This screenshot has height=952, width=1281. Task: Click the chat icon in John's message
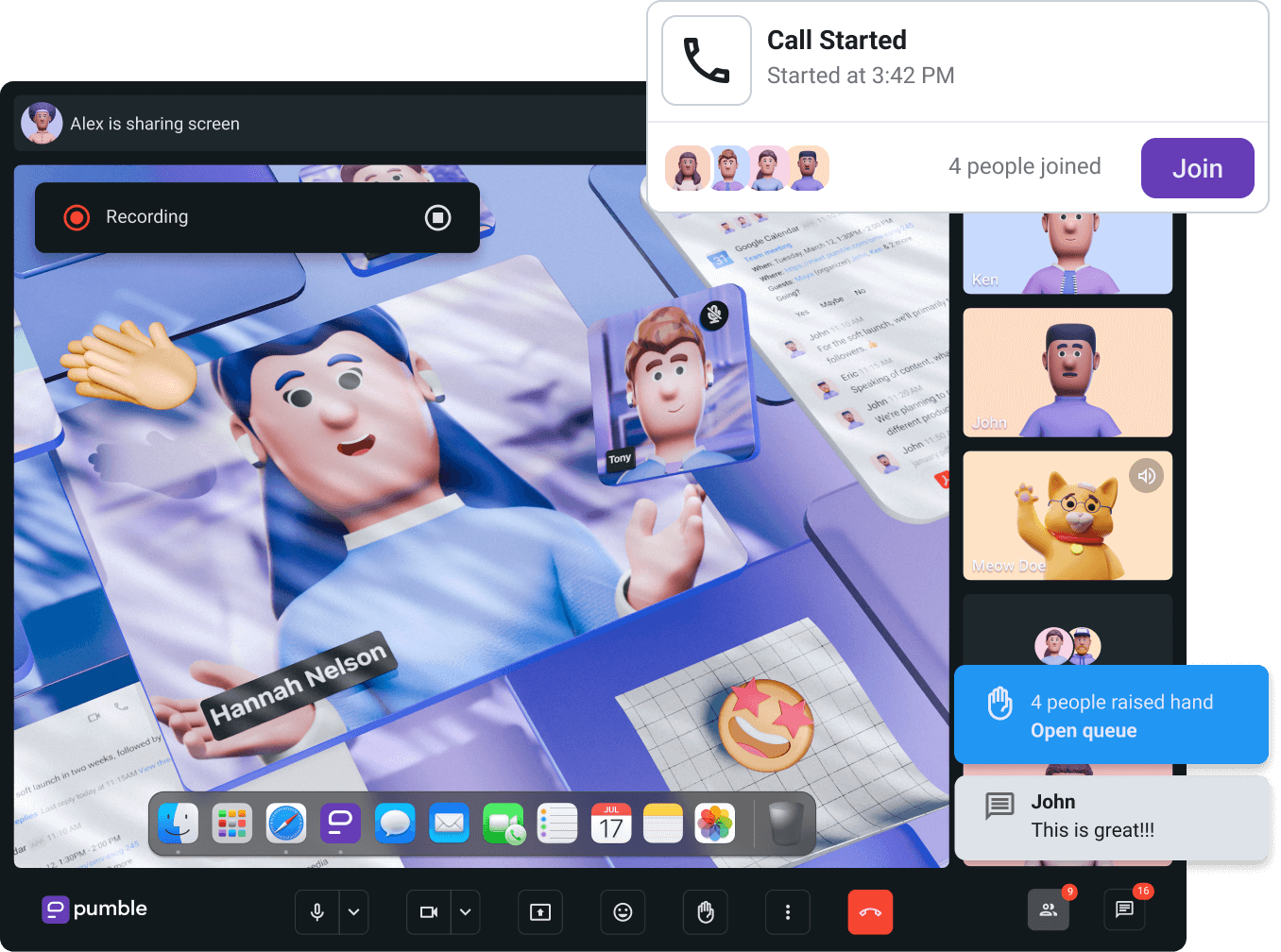[999, 806]
